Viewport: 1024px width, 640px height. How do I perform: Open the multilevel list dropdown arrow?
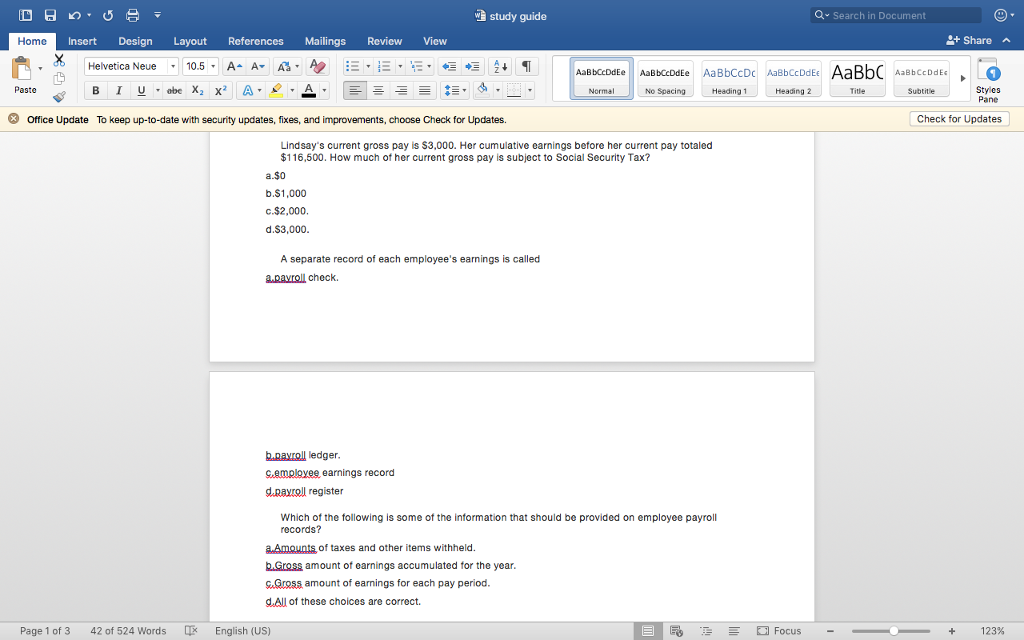429,66
